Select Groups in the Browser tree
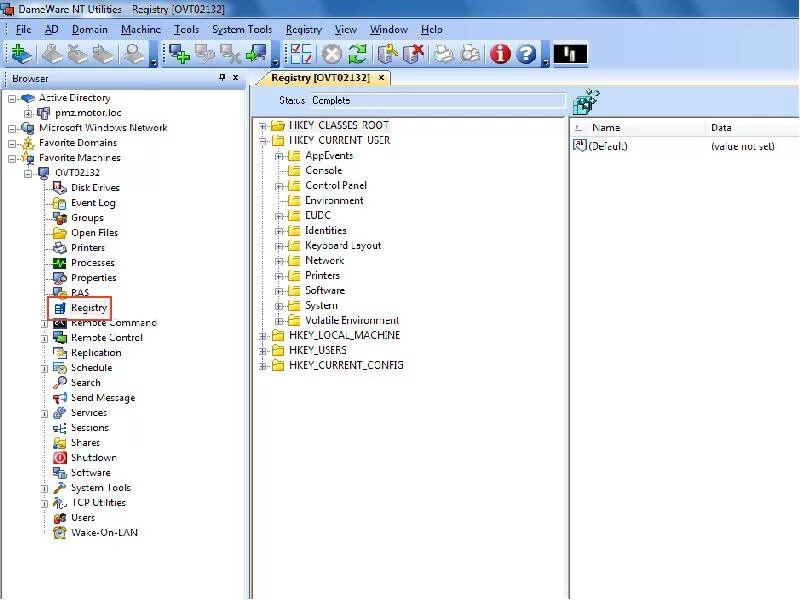800x600 pixels. click(x=87, y=218)
